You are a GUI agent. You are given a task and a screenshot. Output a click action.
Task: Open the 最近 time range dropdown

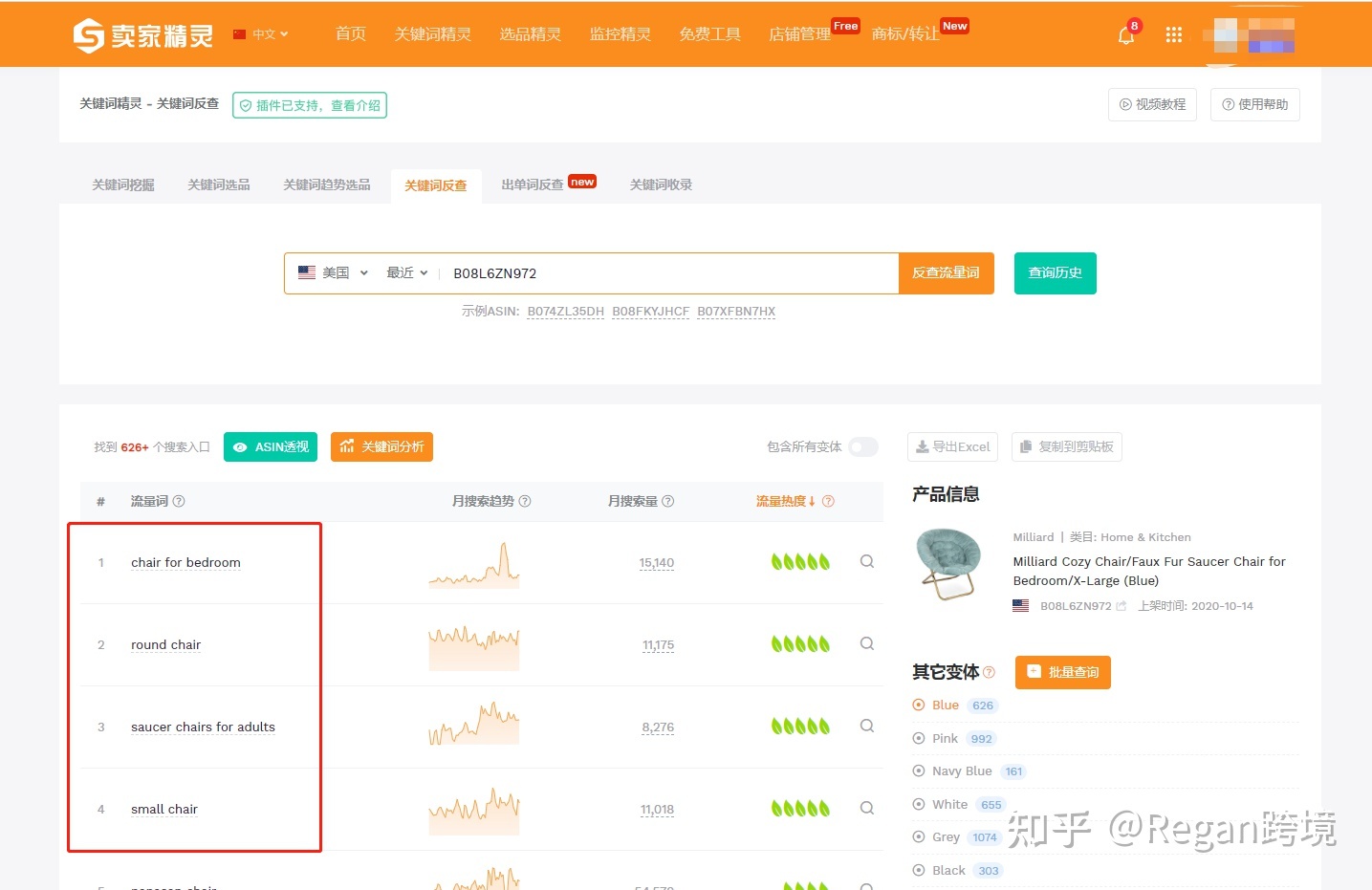407,273
